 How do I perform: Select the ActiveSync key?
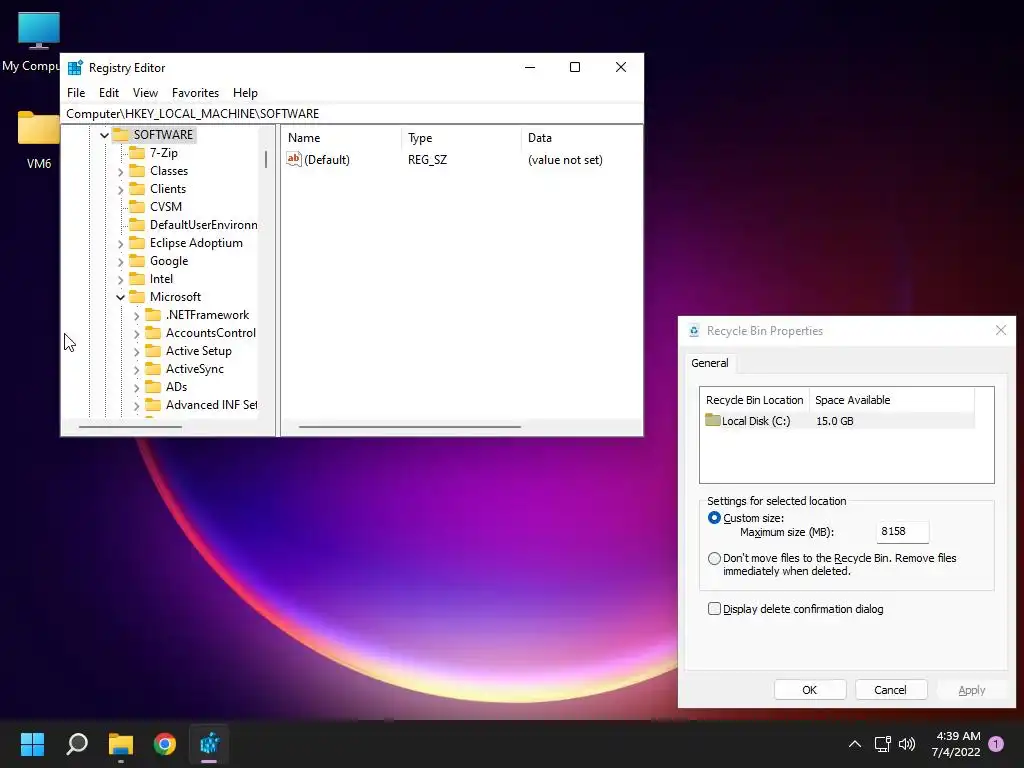click(x=195, y=369)
